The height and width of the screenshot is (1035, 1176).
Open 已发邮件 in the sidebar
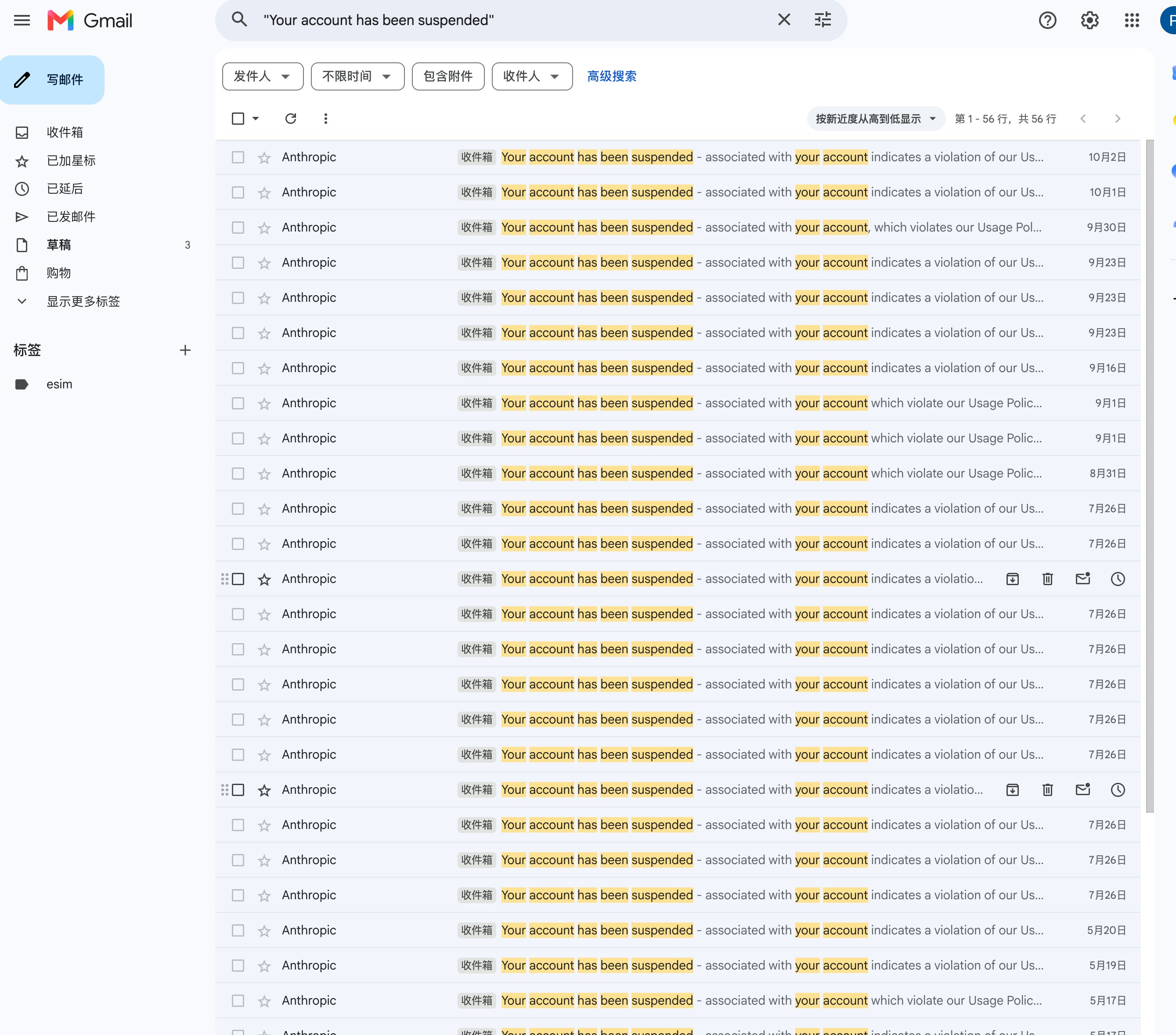click(71, 217)
